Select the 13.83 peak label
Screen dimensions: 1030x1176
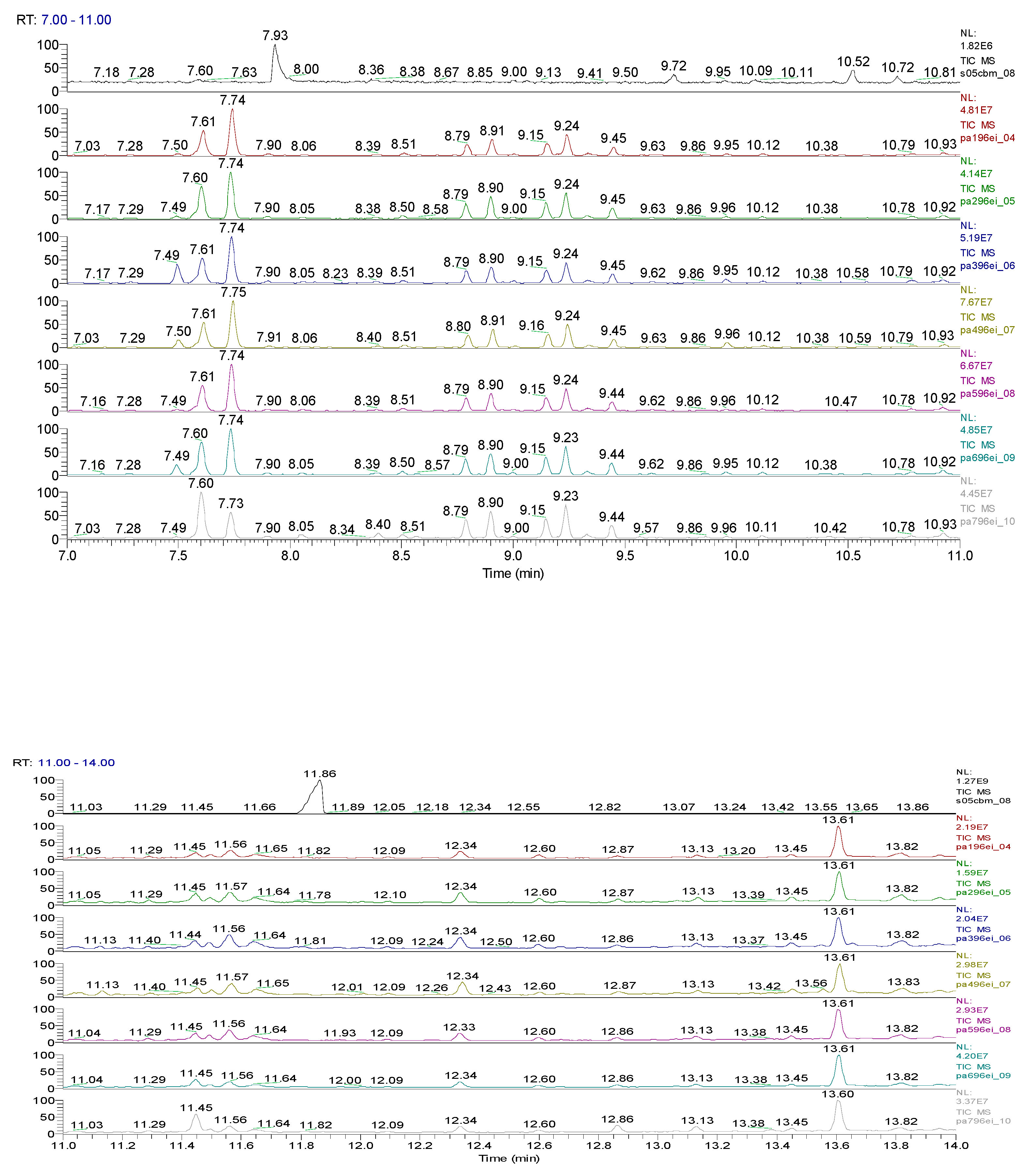(x=903, y=982)
